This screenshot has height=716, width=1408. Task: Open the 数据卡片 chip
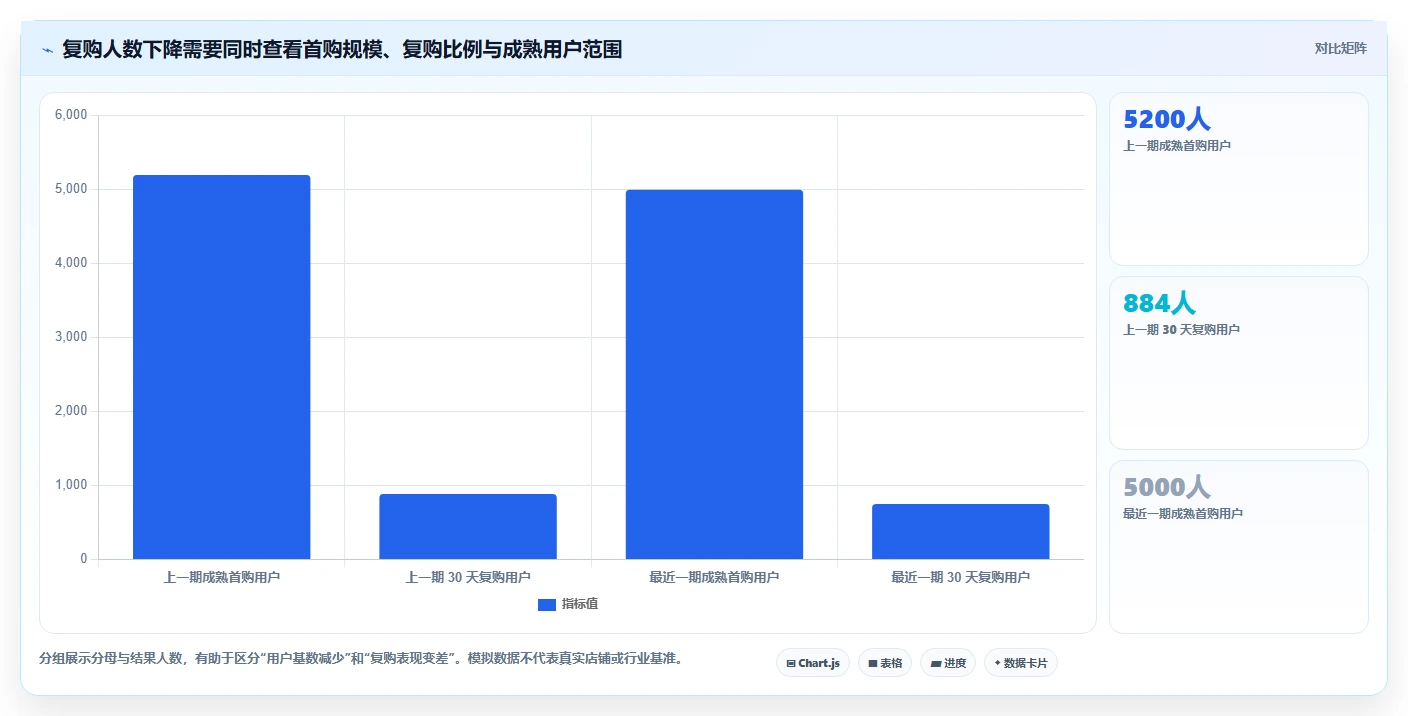click(1021, 663)
